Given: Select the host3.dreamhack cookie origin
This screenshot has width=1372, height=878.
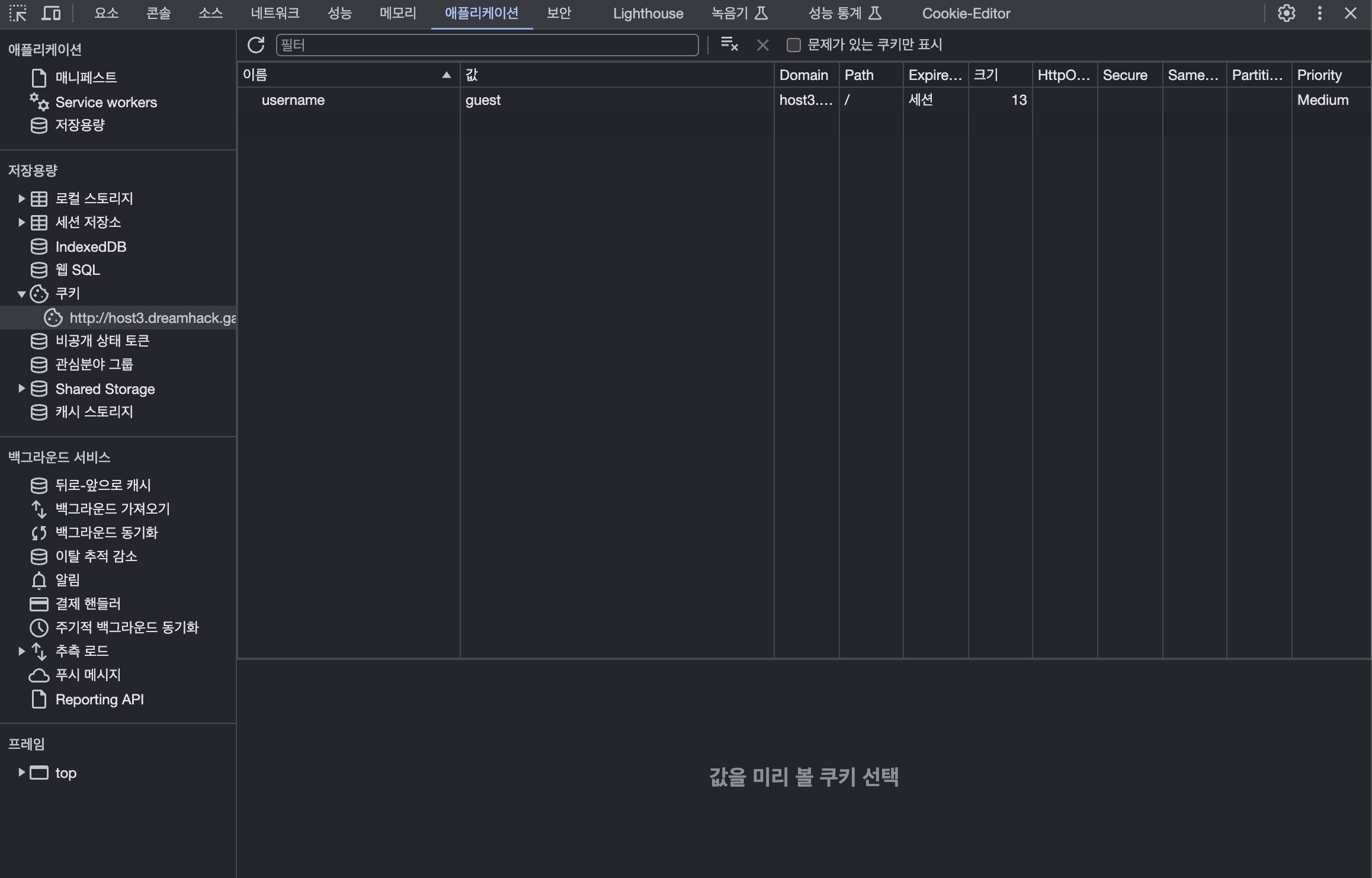Looking at the screenshot, I should click(x=152, y=318).
